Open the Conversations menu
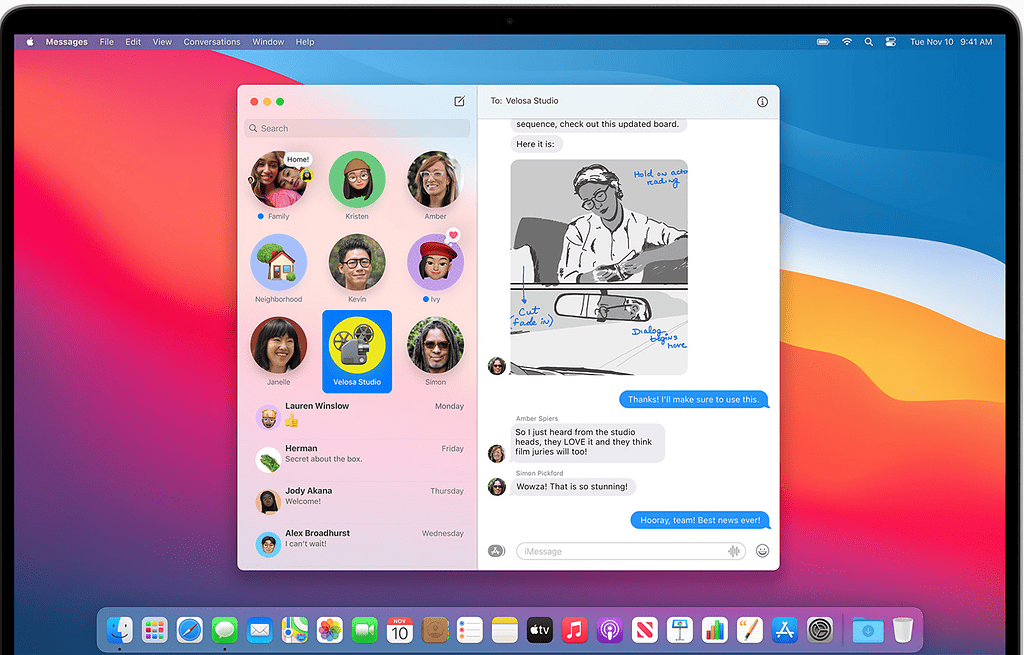 [x=212, y=42]
